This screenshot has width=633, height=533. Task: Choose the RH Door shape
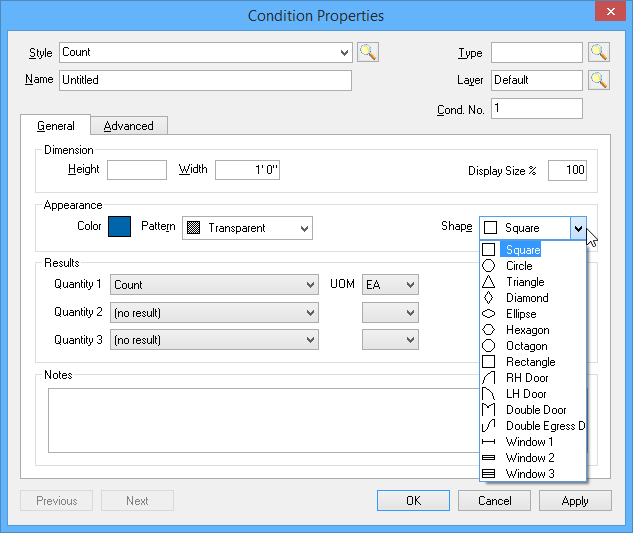(x=533, y=378)
